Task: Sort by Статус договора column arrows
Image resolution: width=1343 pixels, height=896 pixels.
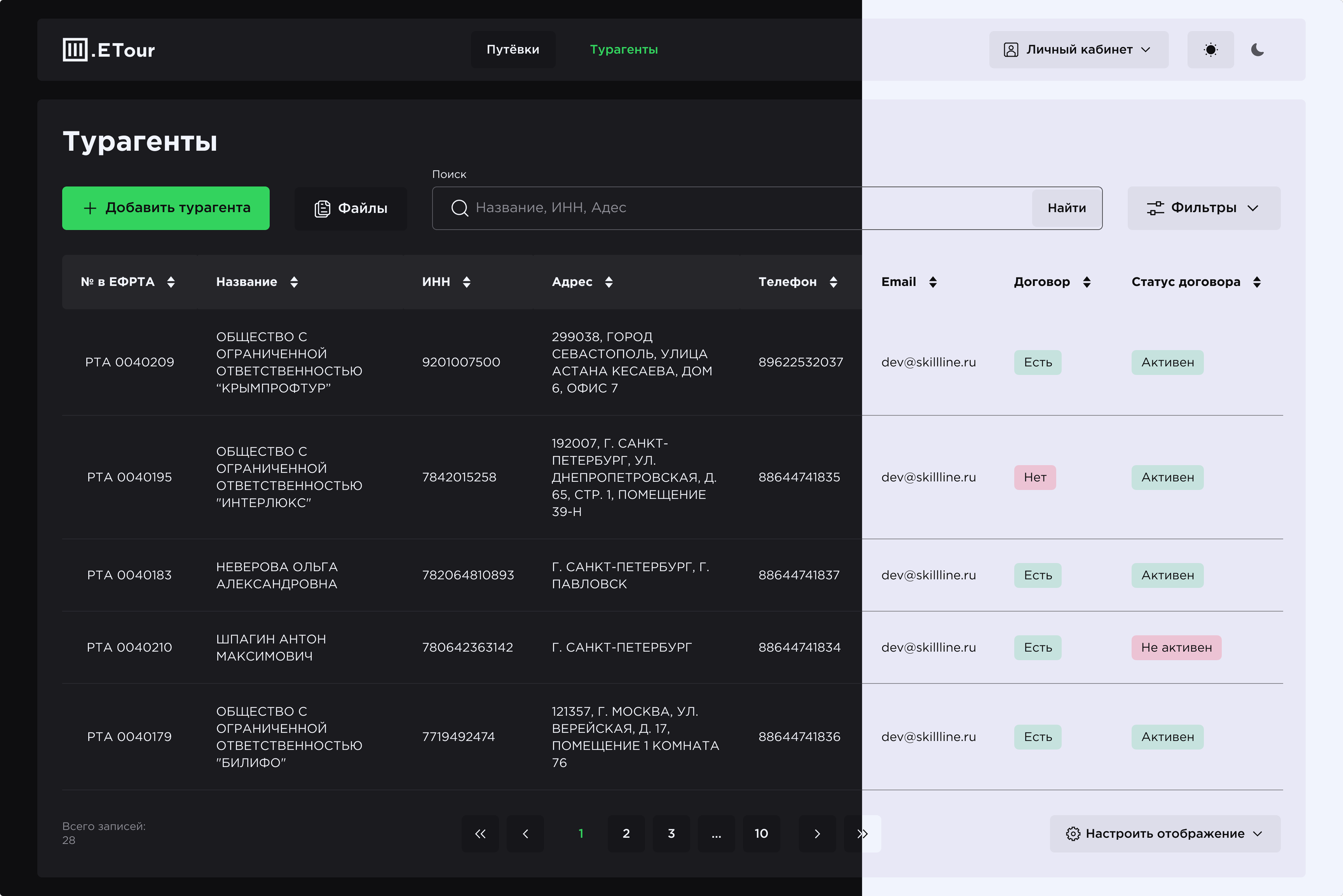Action: [x=1257, y=282]
